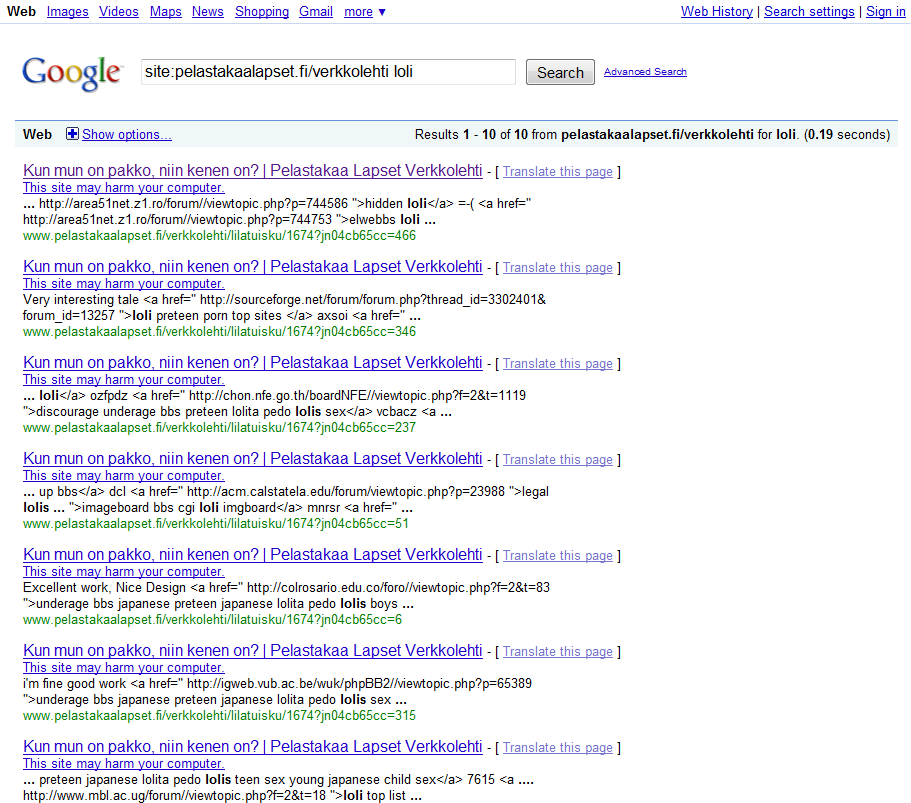Open Web History link
Screen dimensions: 911x803
[716, 12]
